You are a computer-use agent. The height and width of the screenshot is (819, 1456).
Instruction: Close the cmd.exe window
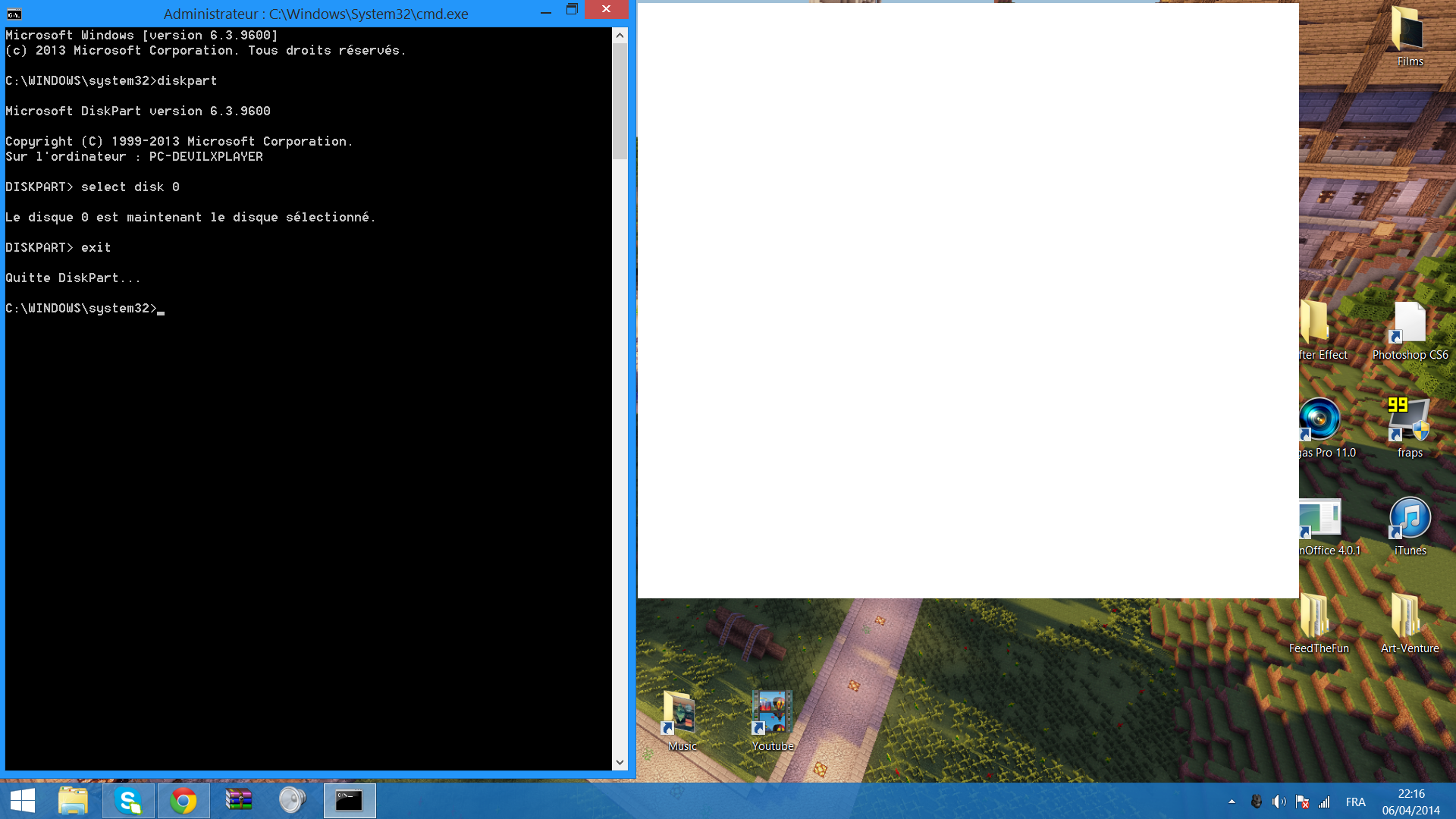click(606, 9)
